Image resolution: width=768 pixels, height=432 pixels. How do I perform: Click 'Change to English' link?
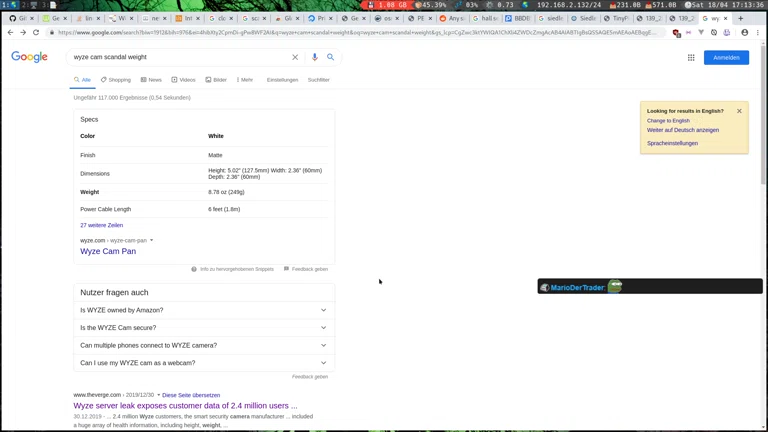pyautogui.click(x=668, y=120)
